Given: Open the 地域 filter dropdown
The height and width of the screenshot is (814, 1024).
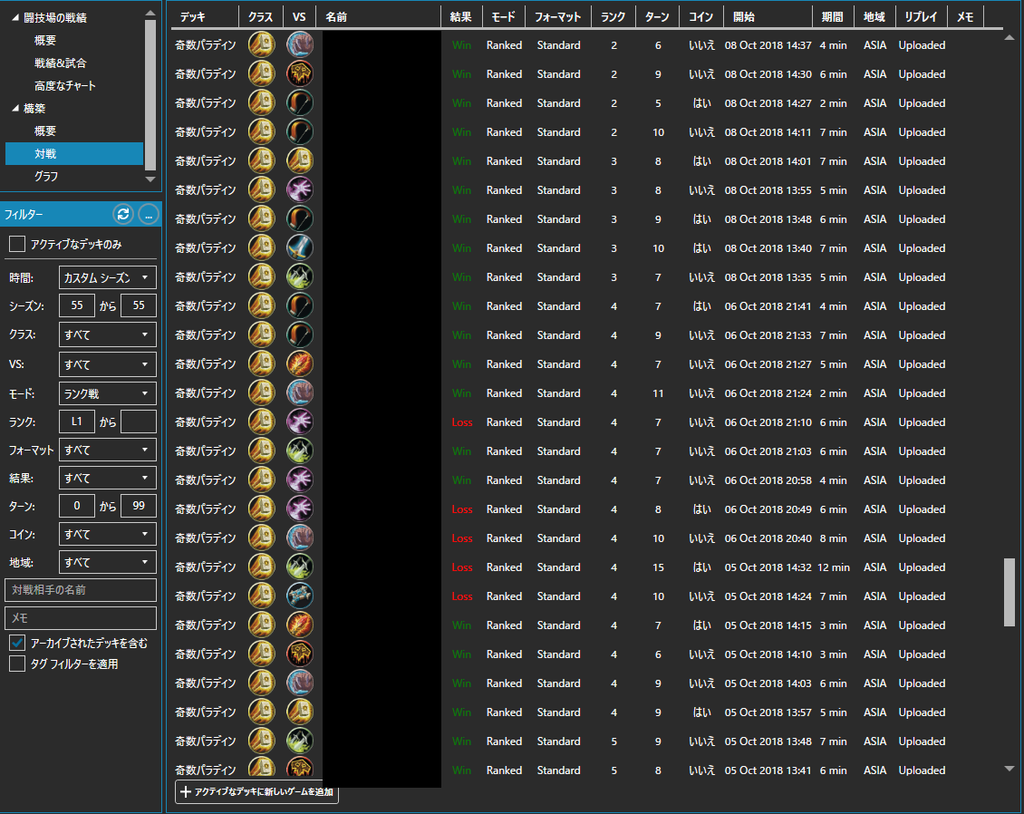Looking at the screenshot, I should (x=107, y=562).
